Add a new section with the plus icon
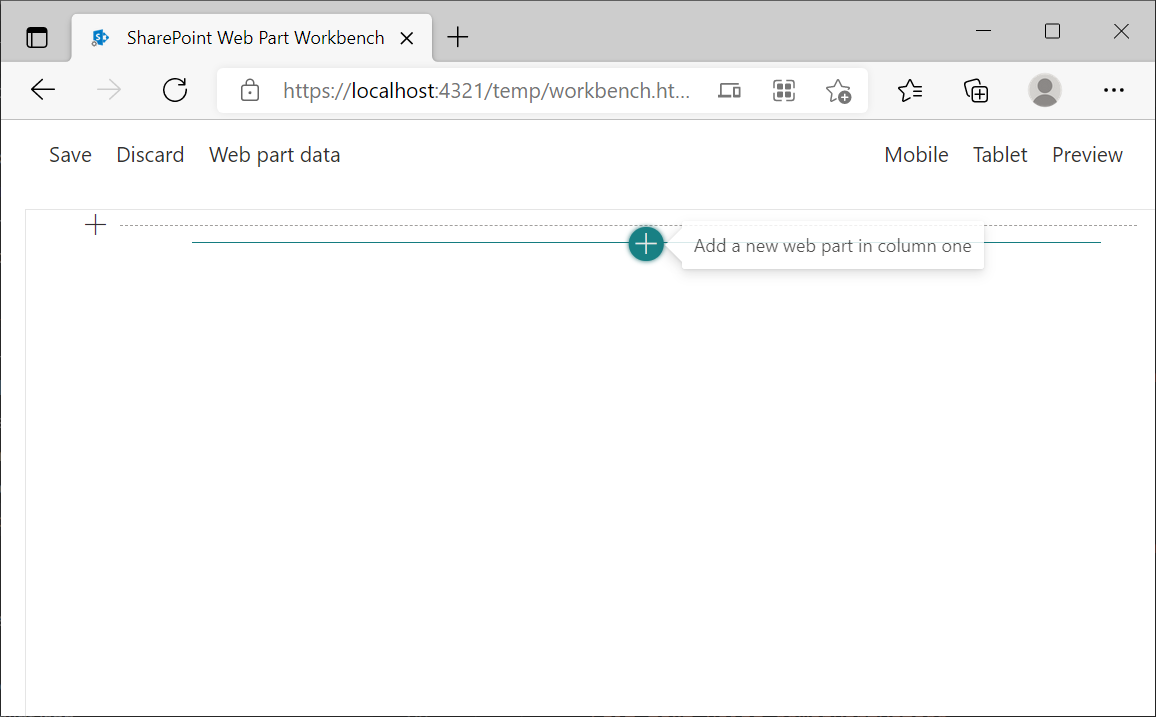The width and height of the screenshot is (1156, 717). 96,225
